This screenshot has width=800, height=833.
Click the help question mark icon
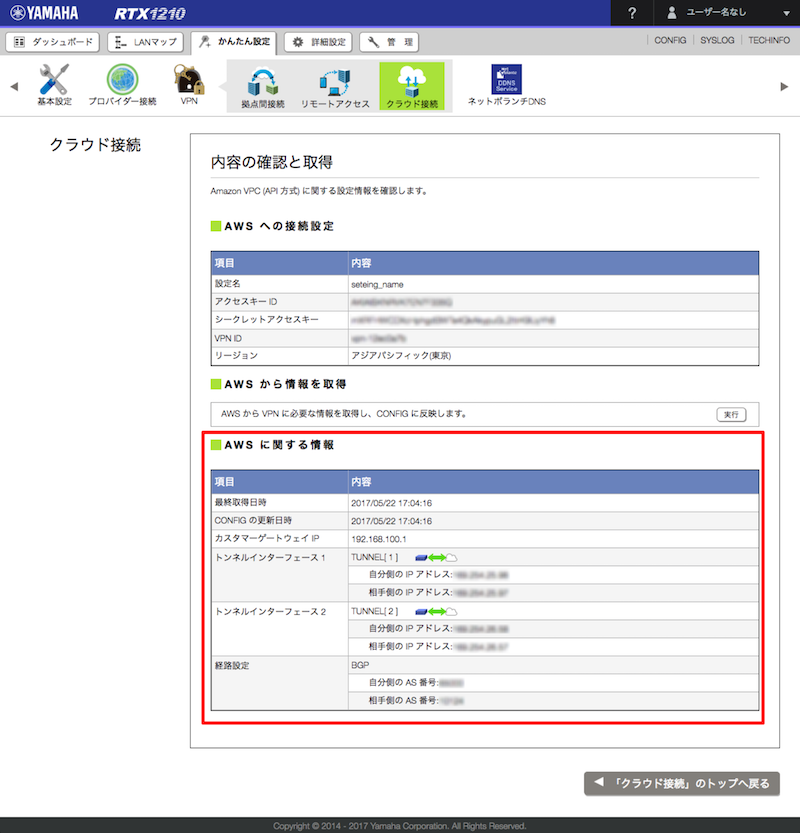pos(632,13)
